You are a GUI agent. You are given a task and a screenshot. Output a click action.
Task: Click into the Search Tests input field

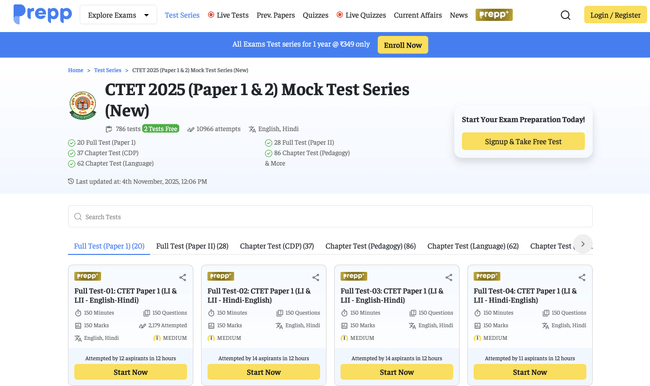pyautogui.click(x=330, y=217)
